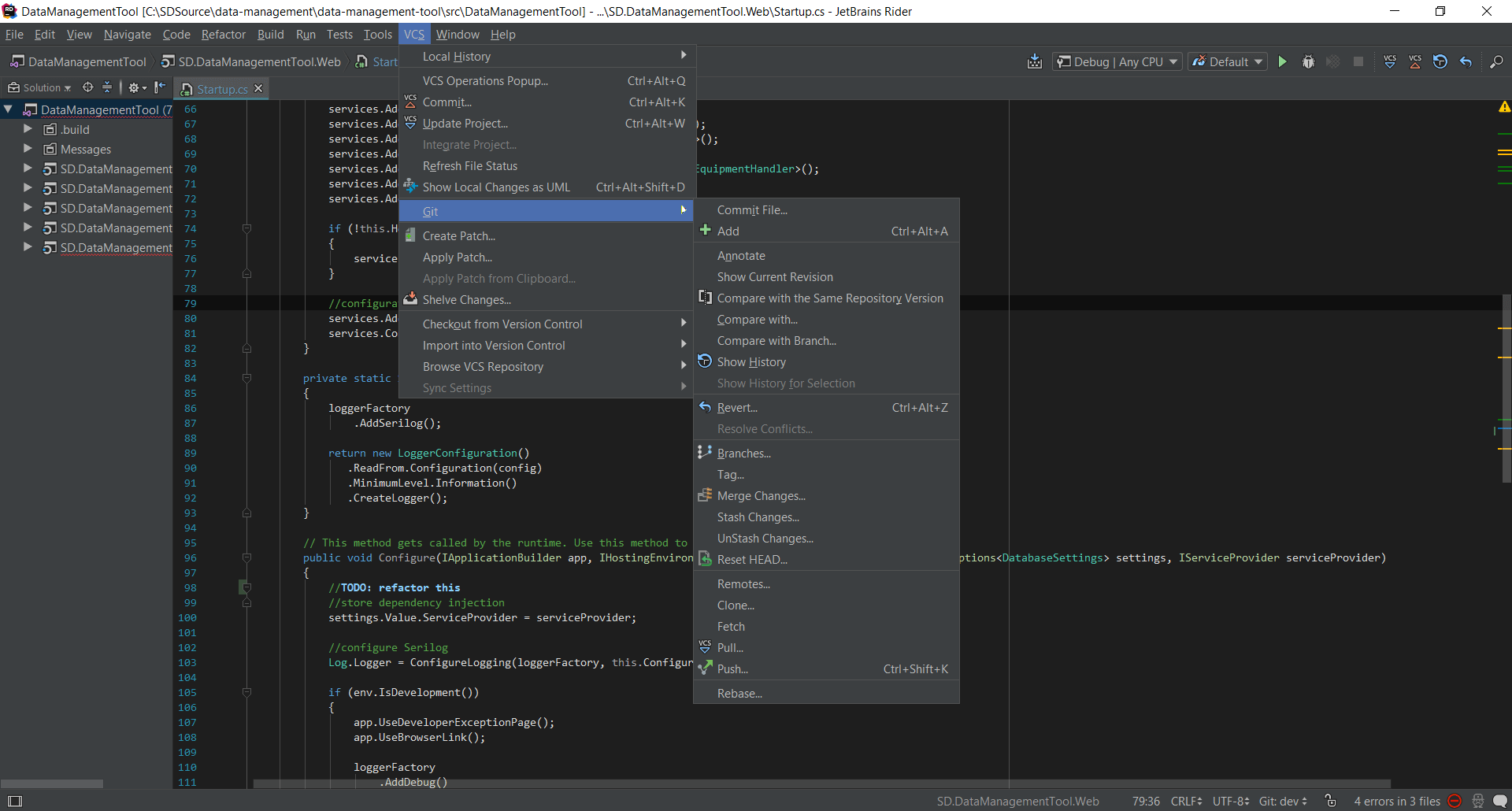
Task: Click the fold toggle at line 96
Action: click(x=246, y=557)
